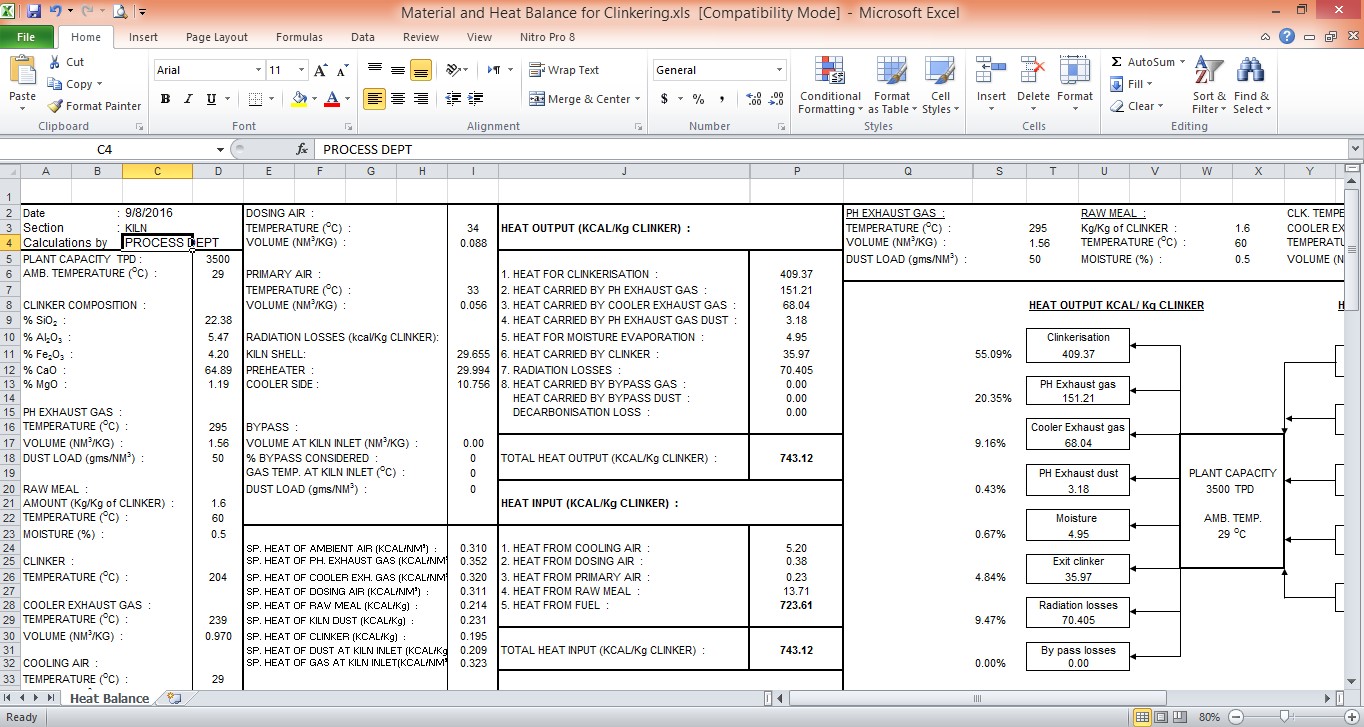The width and height of the screenshot is (1364, 727).
Task: Click the Decrease Font Size icon
Action: (342, 70)
